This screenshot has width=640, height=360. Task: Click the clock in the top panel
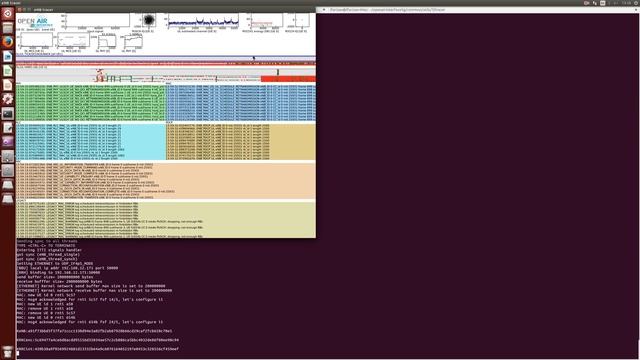click(626, 3)
